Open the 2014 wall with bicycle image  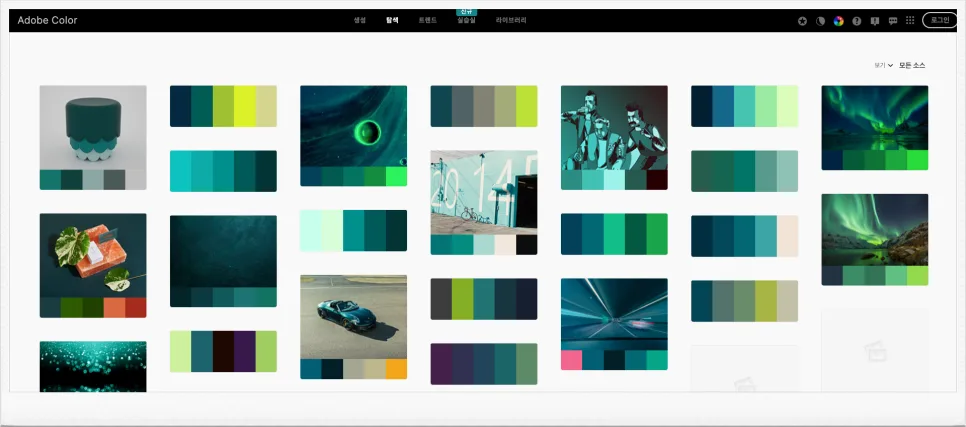click(x=484, y=192)
